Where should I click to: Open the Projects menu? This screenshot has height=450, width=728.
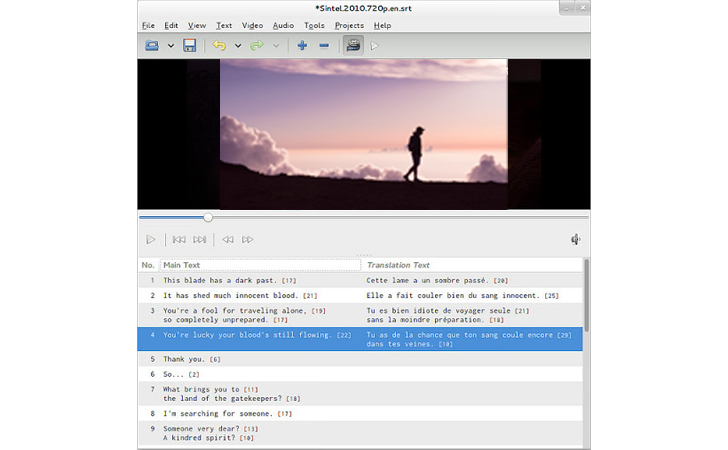[x=349, y=26]
